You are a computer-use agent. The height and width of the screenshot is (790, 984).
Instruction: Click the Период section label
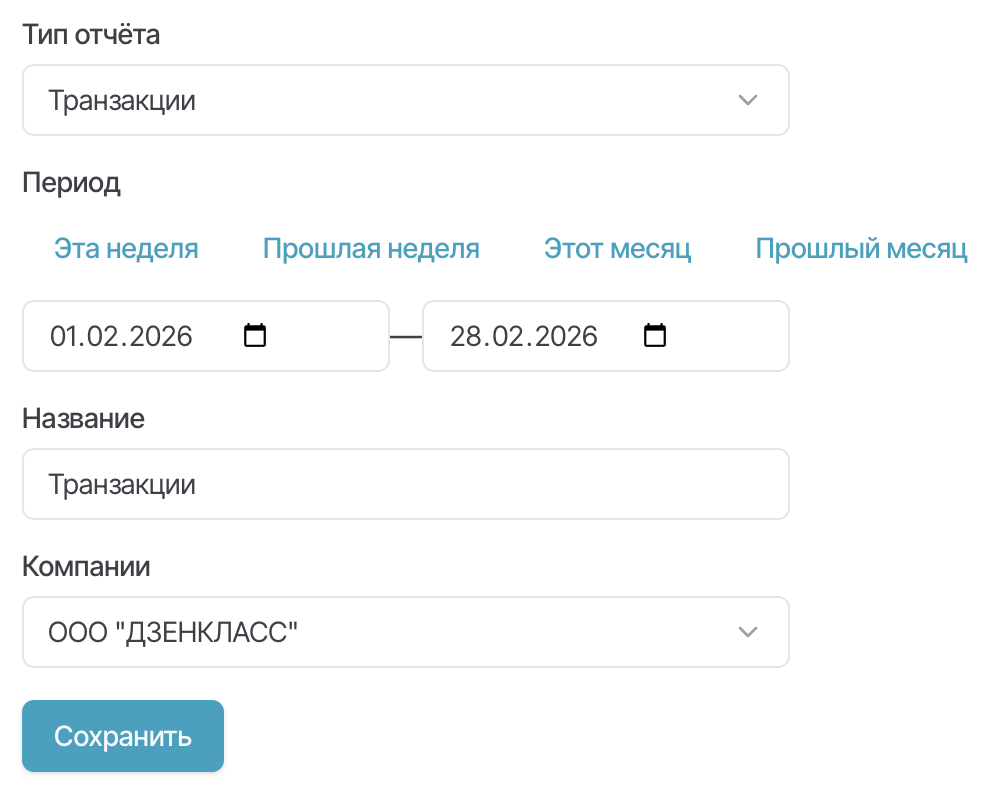tap(71, 183)
